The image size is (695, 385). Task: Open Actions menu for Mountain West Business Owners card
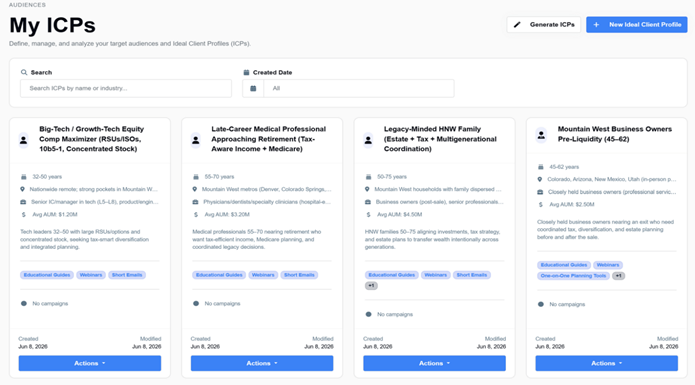[606, 363]
